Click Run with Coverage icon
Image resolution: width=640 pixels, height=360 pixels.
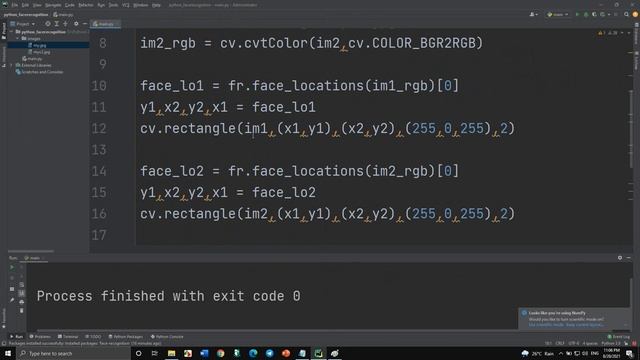[x=595, y=15]
